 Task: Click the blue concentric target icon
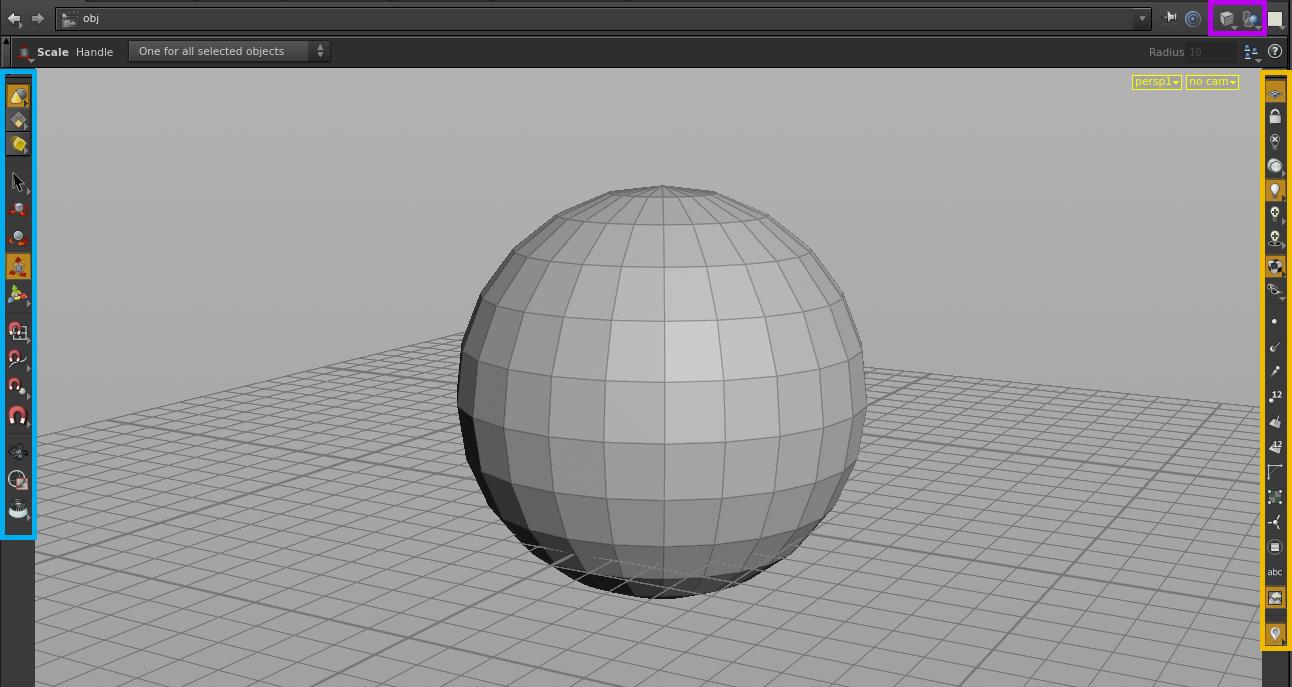[1193, 18]
